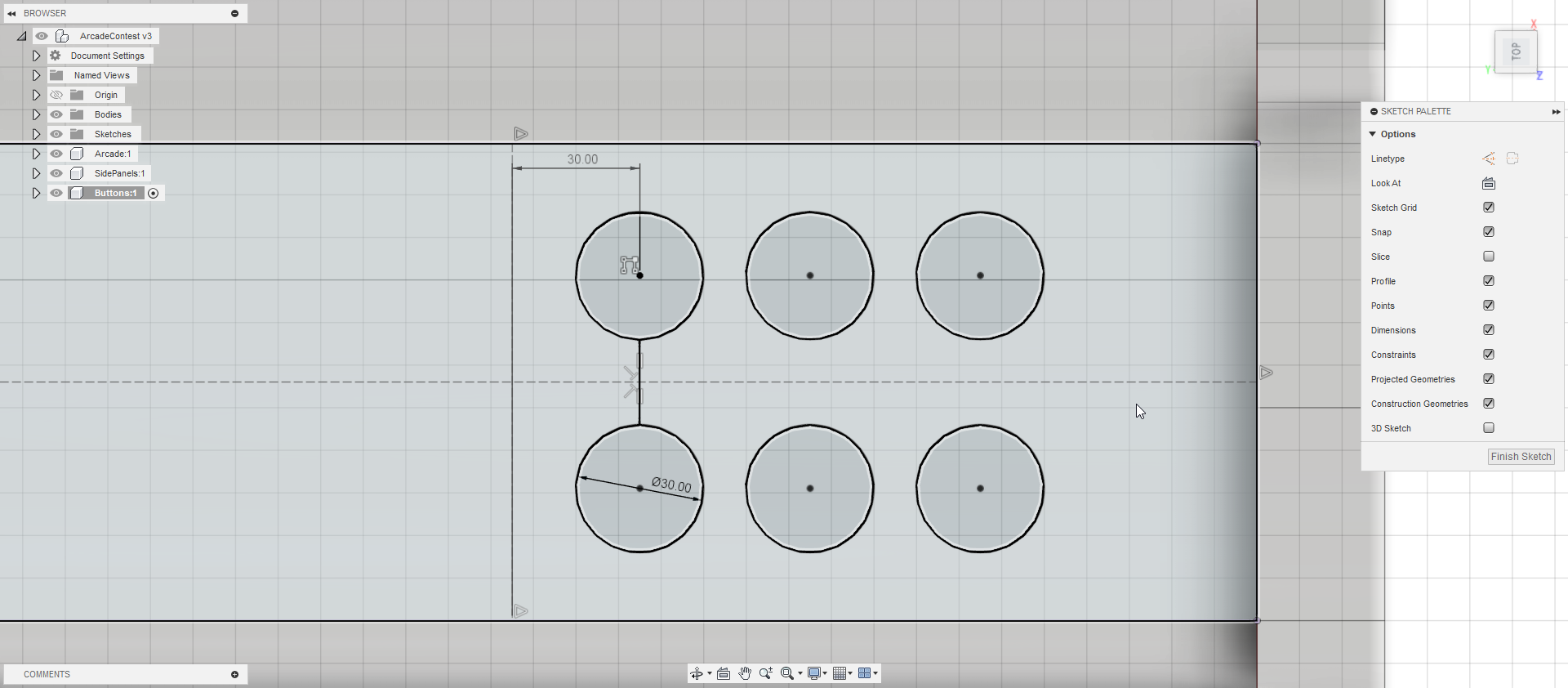1568x688 pixels.
Task: Click the Browser panel minus options button
Action: click(x=234, y=13)
